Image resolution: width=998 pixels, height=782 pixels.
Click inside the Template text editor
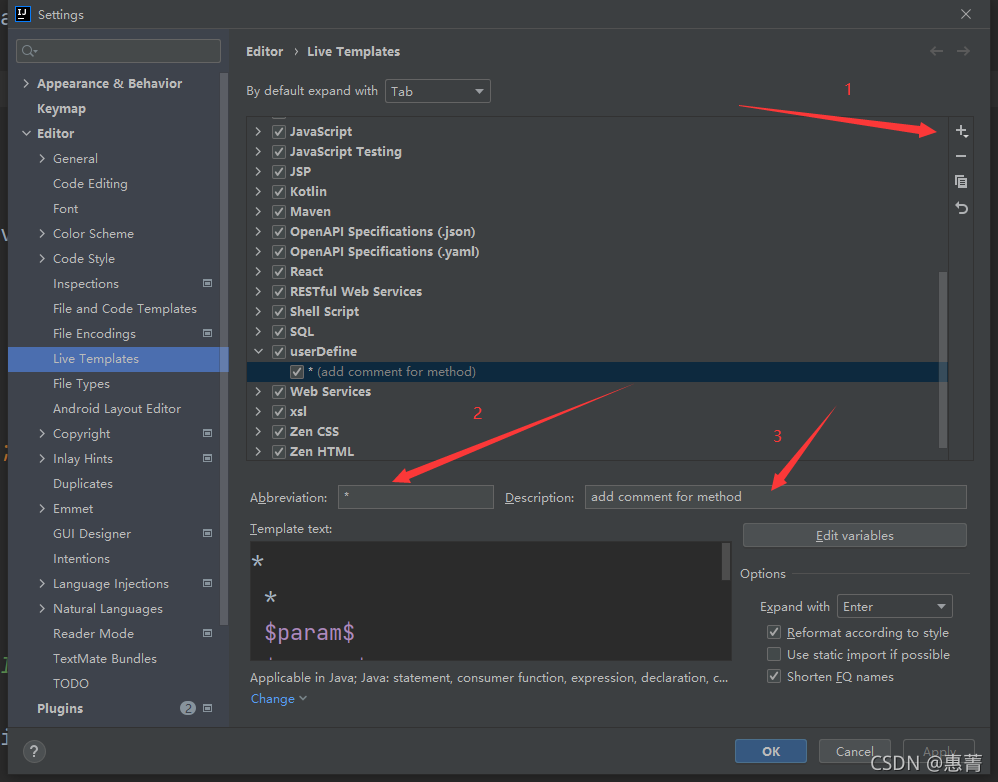tap(486, 601)
